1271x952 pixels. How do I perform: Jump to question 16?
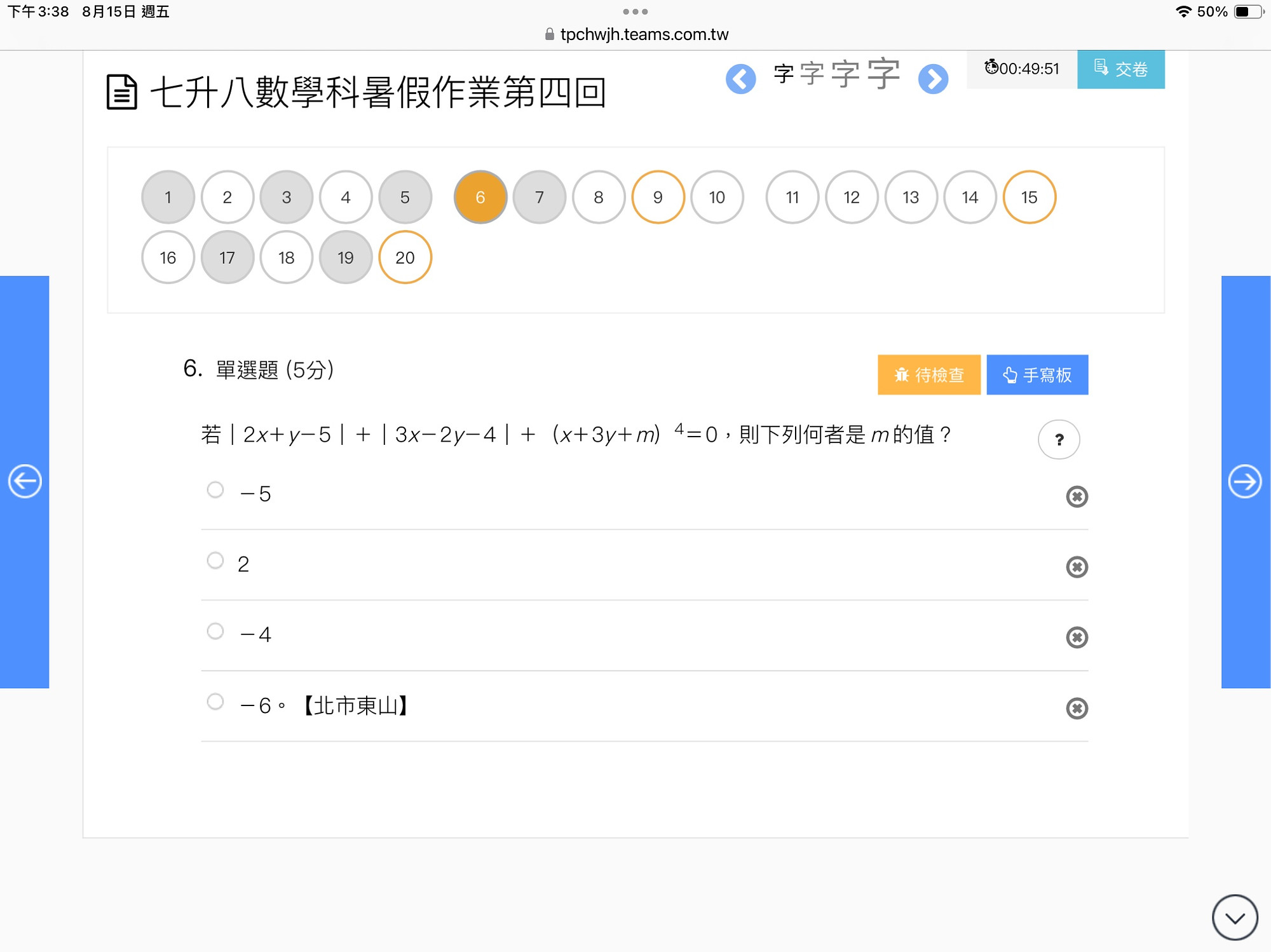(x=168, y=257)
